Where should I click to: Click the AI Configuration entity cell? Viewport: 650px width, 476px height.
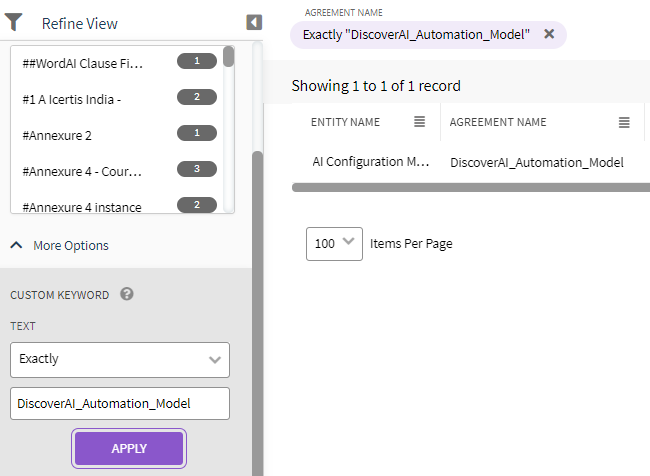(370, 162)
